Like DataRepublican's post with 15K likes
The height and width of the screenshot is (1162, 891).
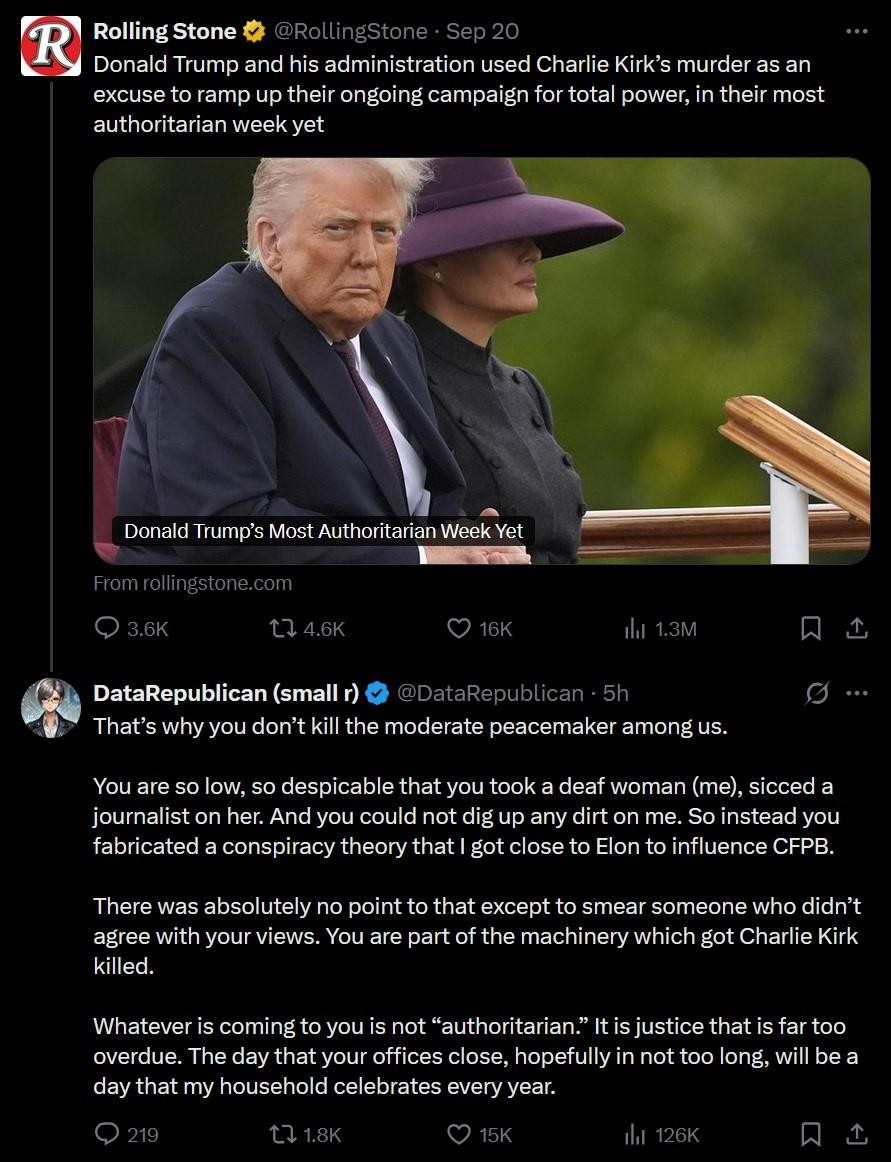coord(480,1135)
